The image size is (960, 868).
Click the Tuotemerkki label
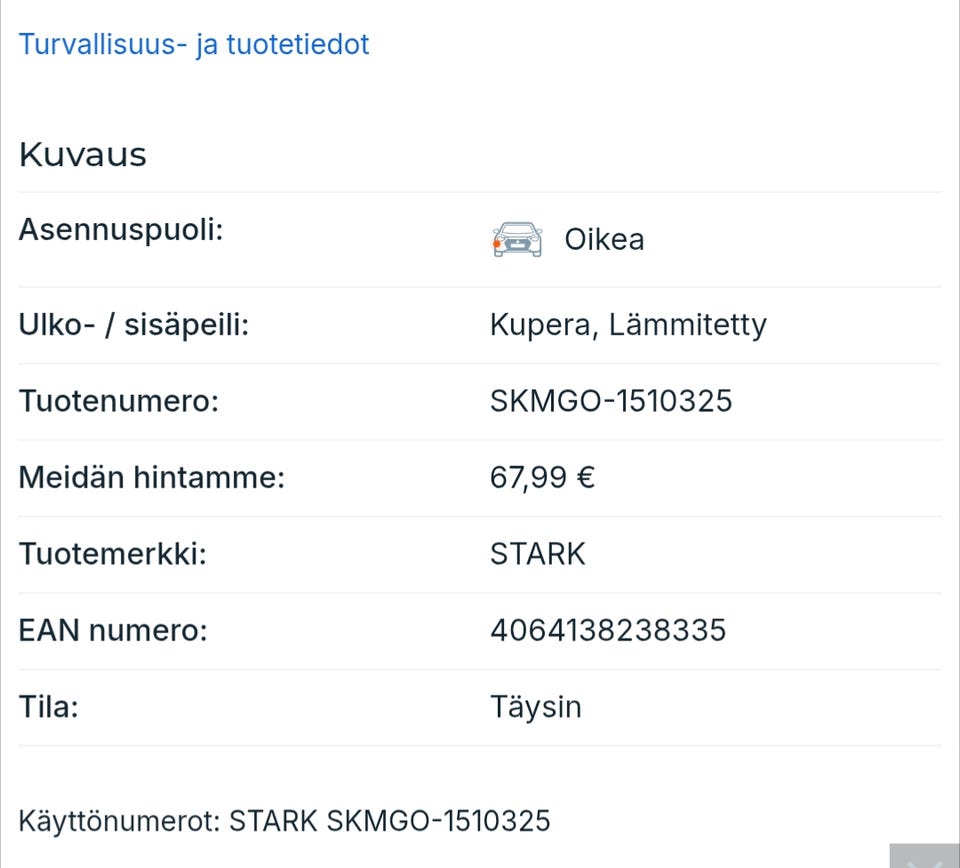click(x=113, y=554)
